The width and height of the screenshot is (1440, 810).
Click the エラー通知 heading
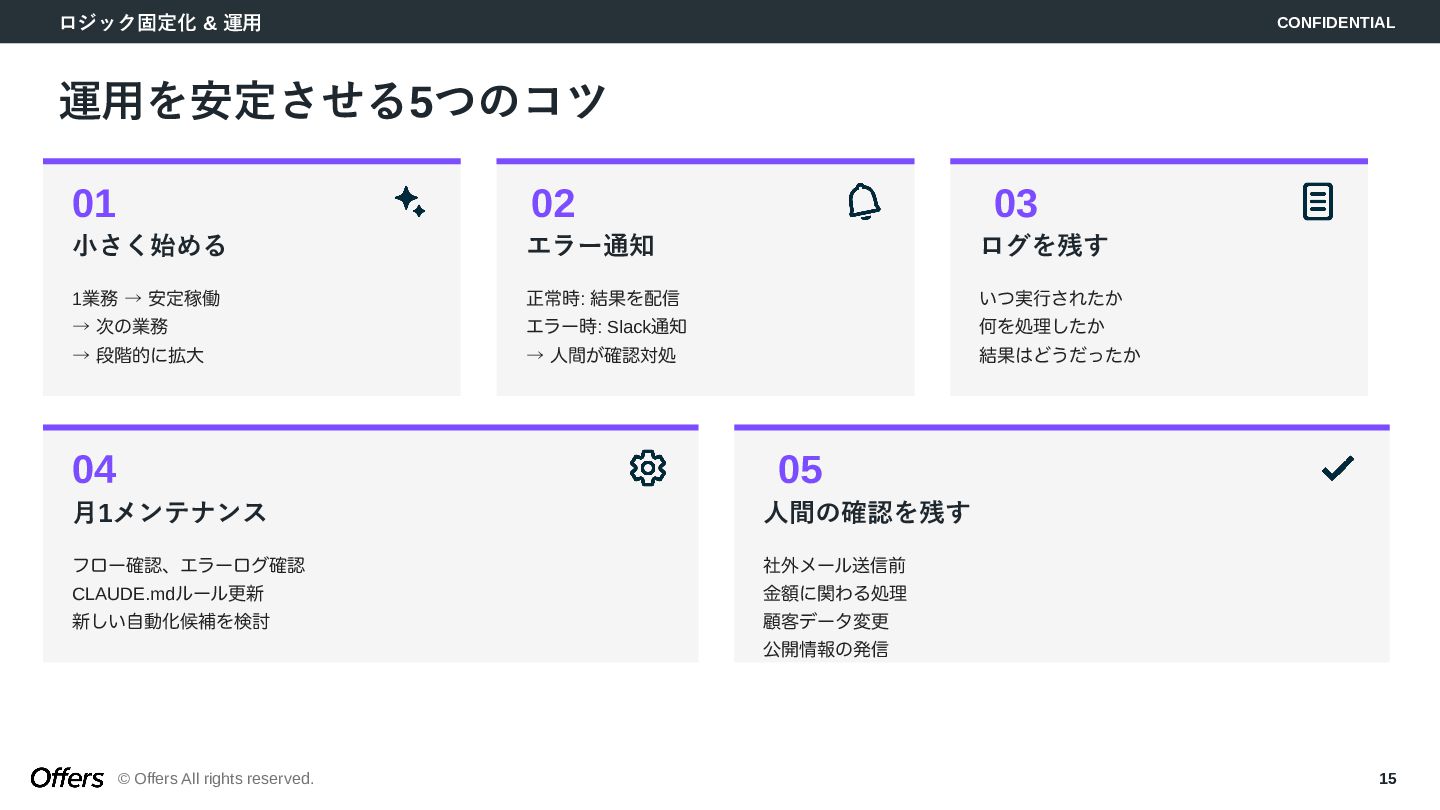point(590,246)
